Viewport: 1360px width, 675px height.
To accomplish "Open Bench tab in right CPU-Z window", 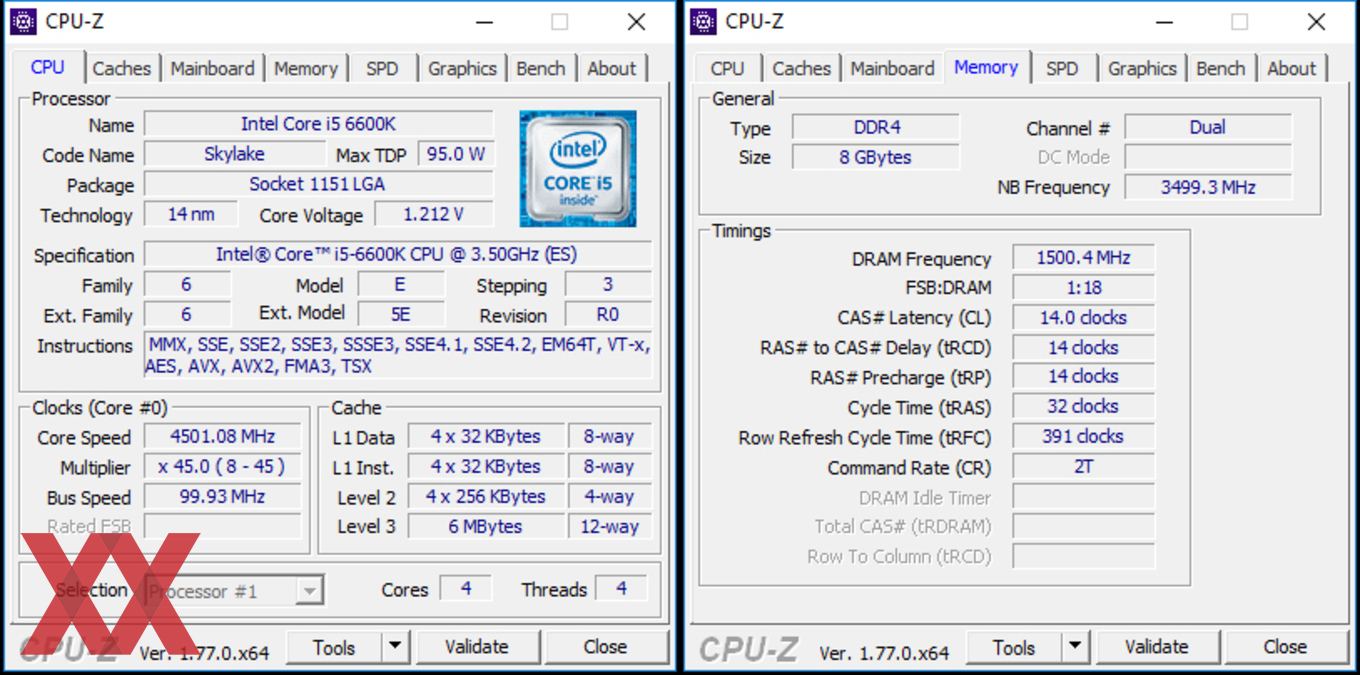I will pos(1221,69).
